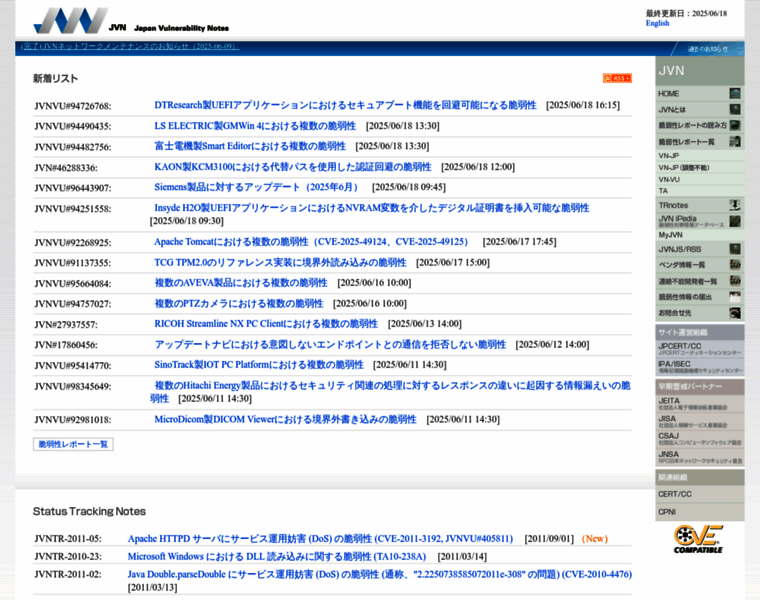This screenshot has width=760, height=600.
Task: Open the TCG TPM2.0 out-of-bounds read report
Action: pyautogui.click(x=280, y=263)
